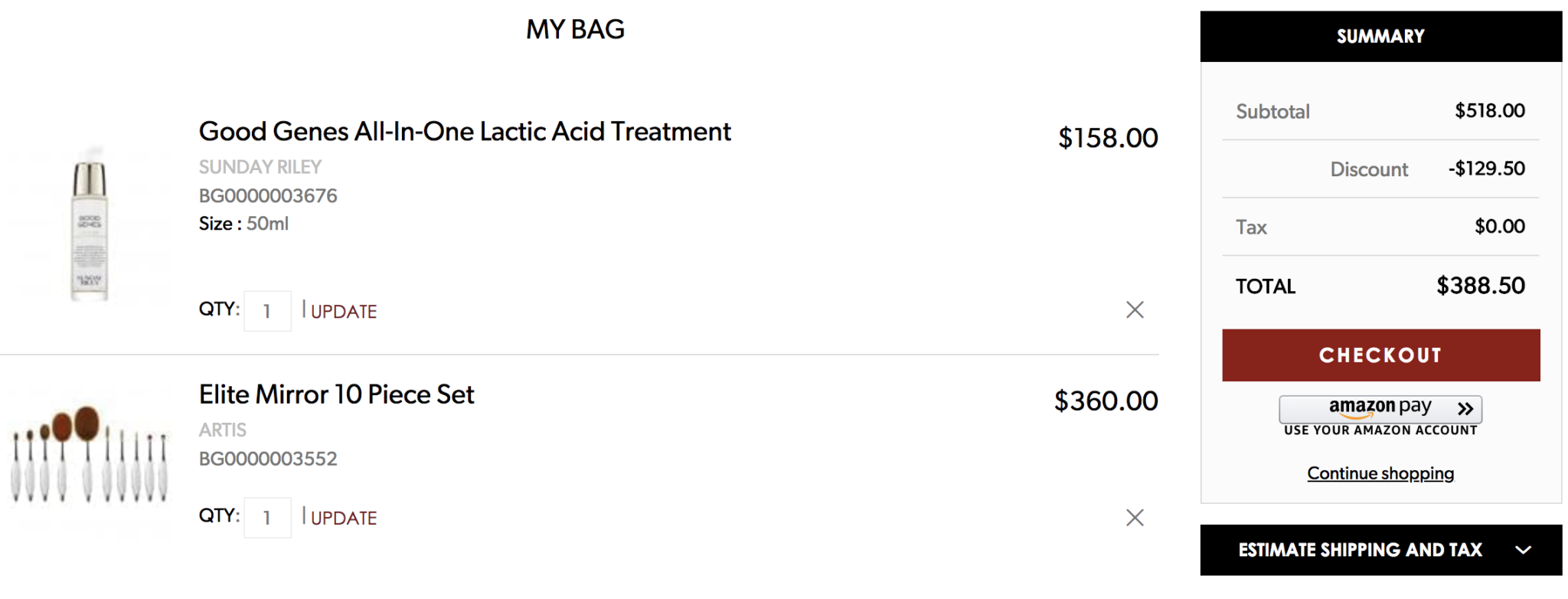Open Good Genes All-In-One product title

465,132
